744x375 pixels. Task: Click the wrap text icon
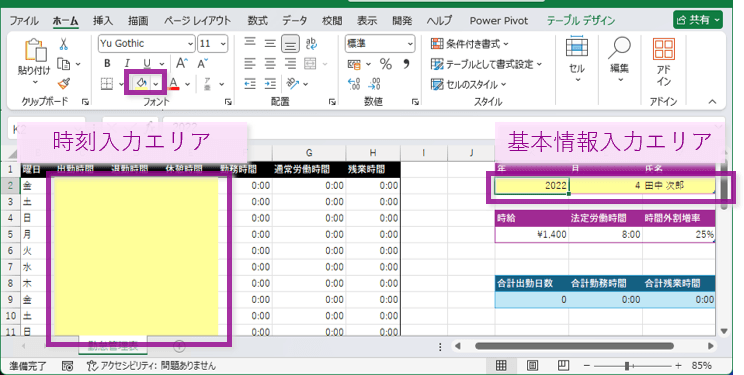click(x=311, y=44)
